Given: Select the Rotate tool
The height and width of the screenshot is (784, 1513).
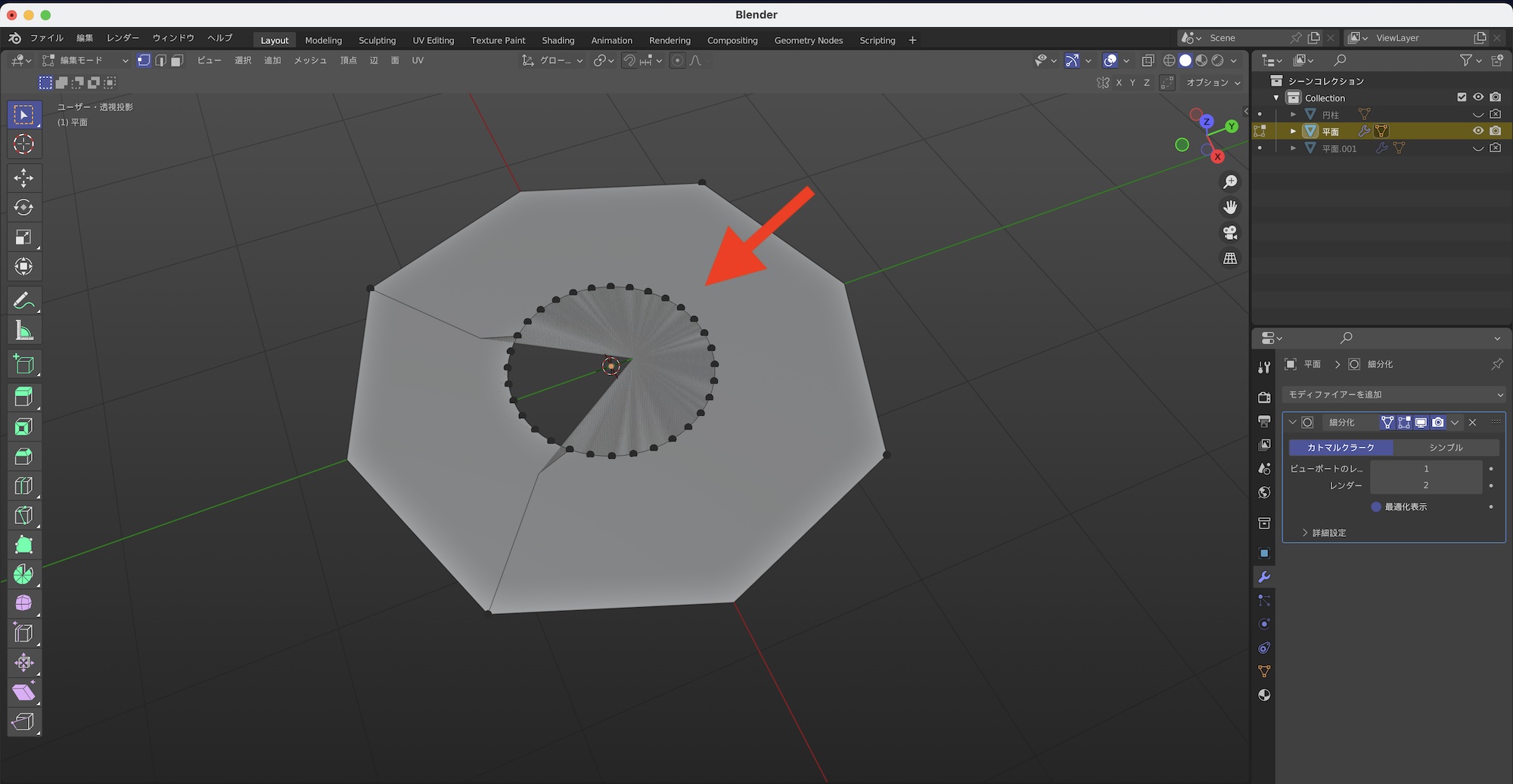Looking at the screenshot, I should [23, 207].
